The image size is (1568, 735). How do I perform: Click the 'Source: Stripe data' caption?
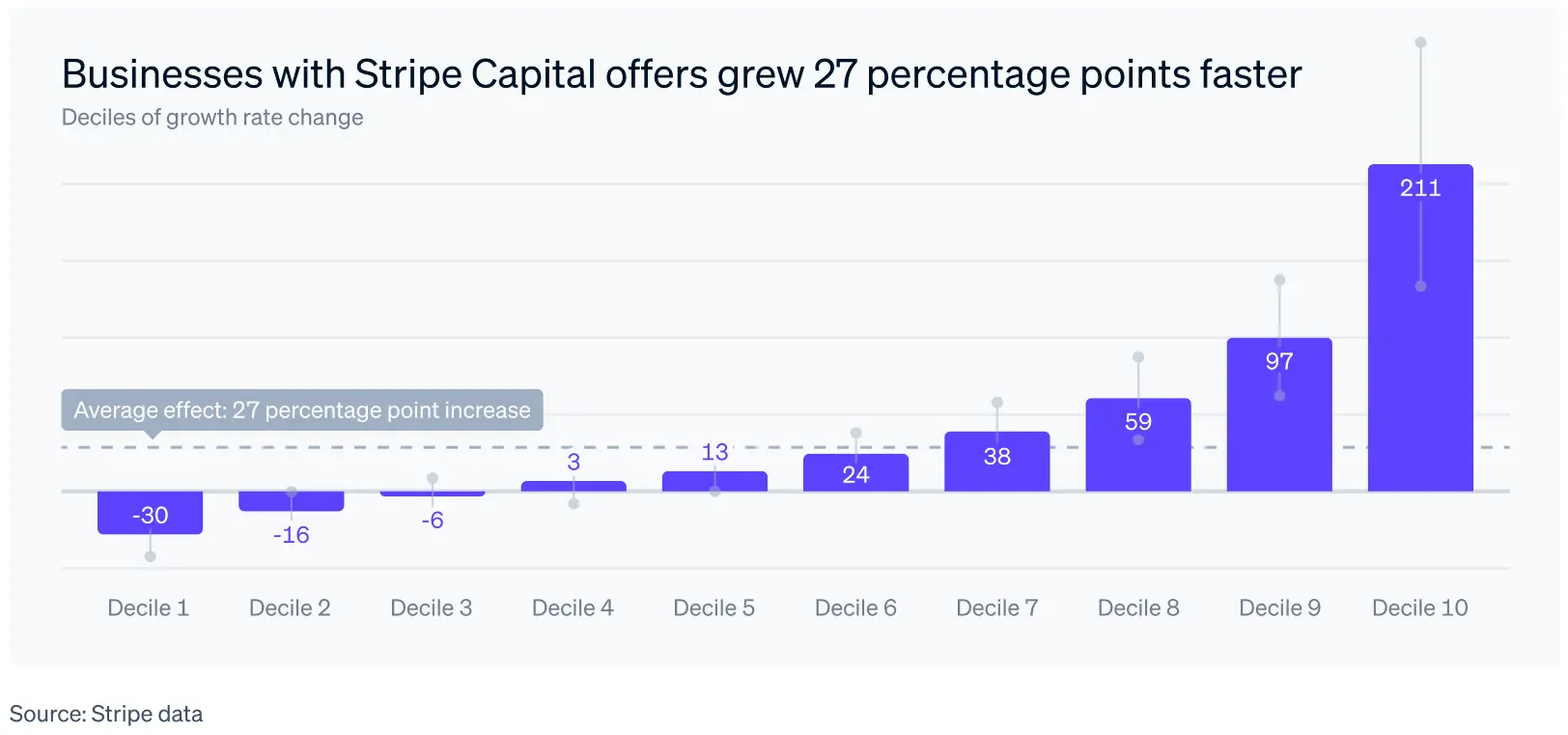pyautogui.click(x=106, y=714)
